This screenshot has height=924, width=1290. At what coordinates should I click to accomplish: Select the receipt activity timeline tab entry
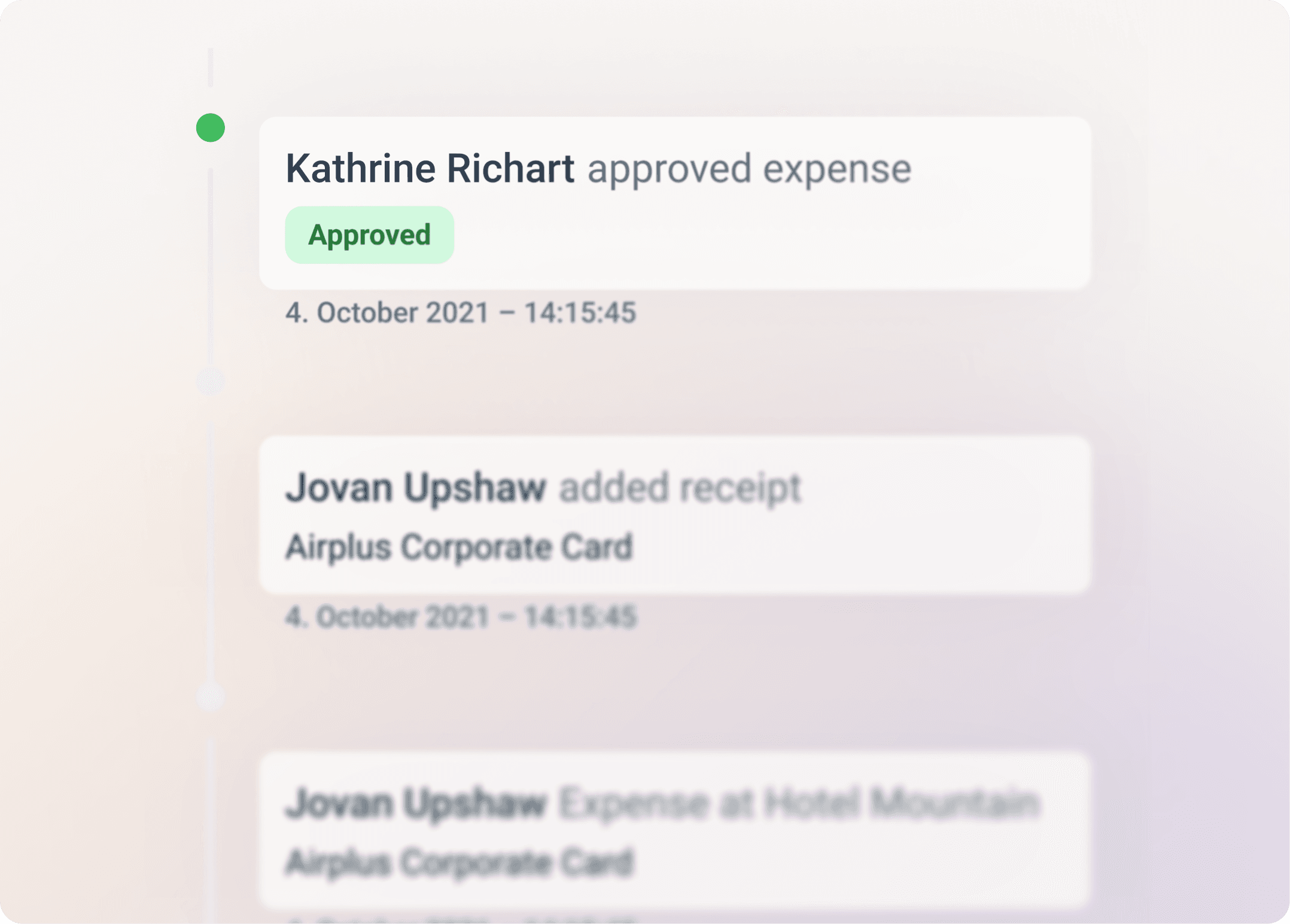coord(675,515)
